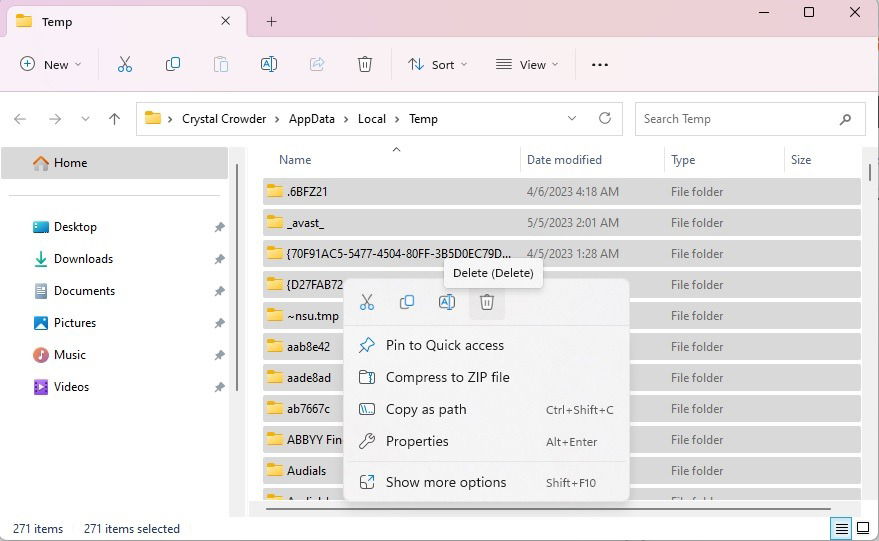Click Copy icon in the context menu
Screen dimensions: 879x541
click(407, 302)
